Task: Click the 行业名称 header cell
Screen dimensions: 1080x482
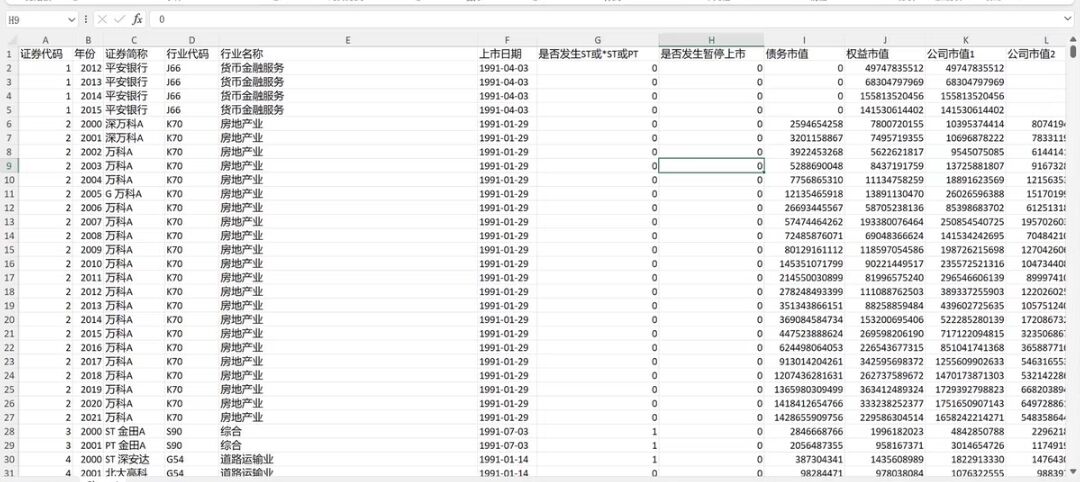Action: point(348,54)
